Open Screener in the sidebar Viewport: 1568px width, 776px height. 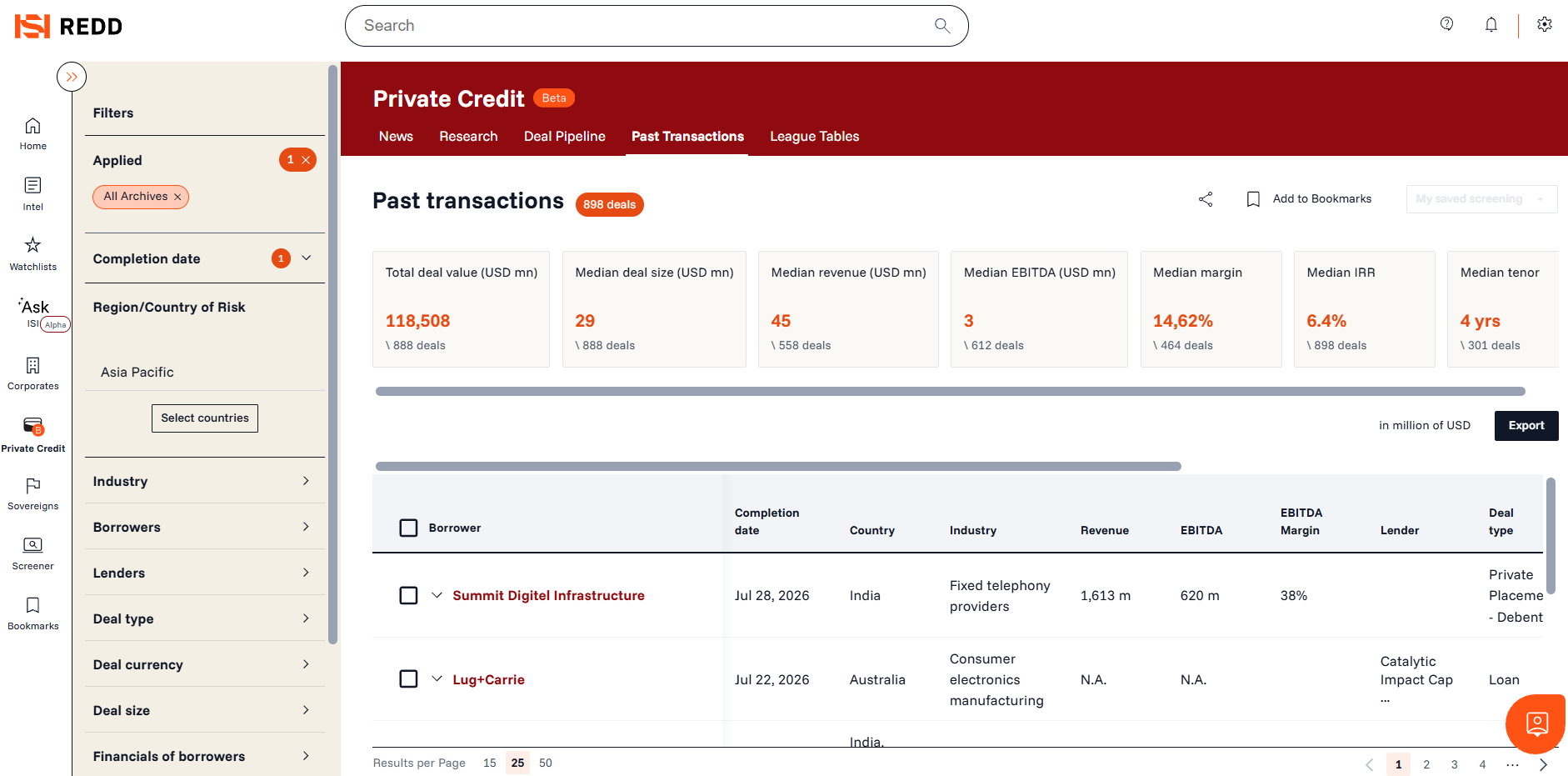point(33,553)
